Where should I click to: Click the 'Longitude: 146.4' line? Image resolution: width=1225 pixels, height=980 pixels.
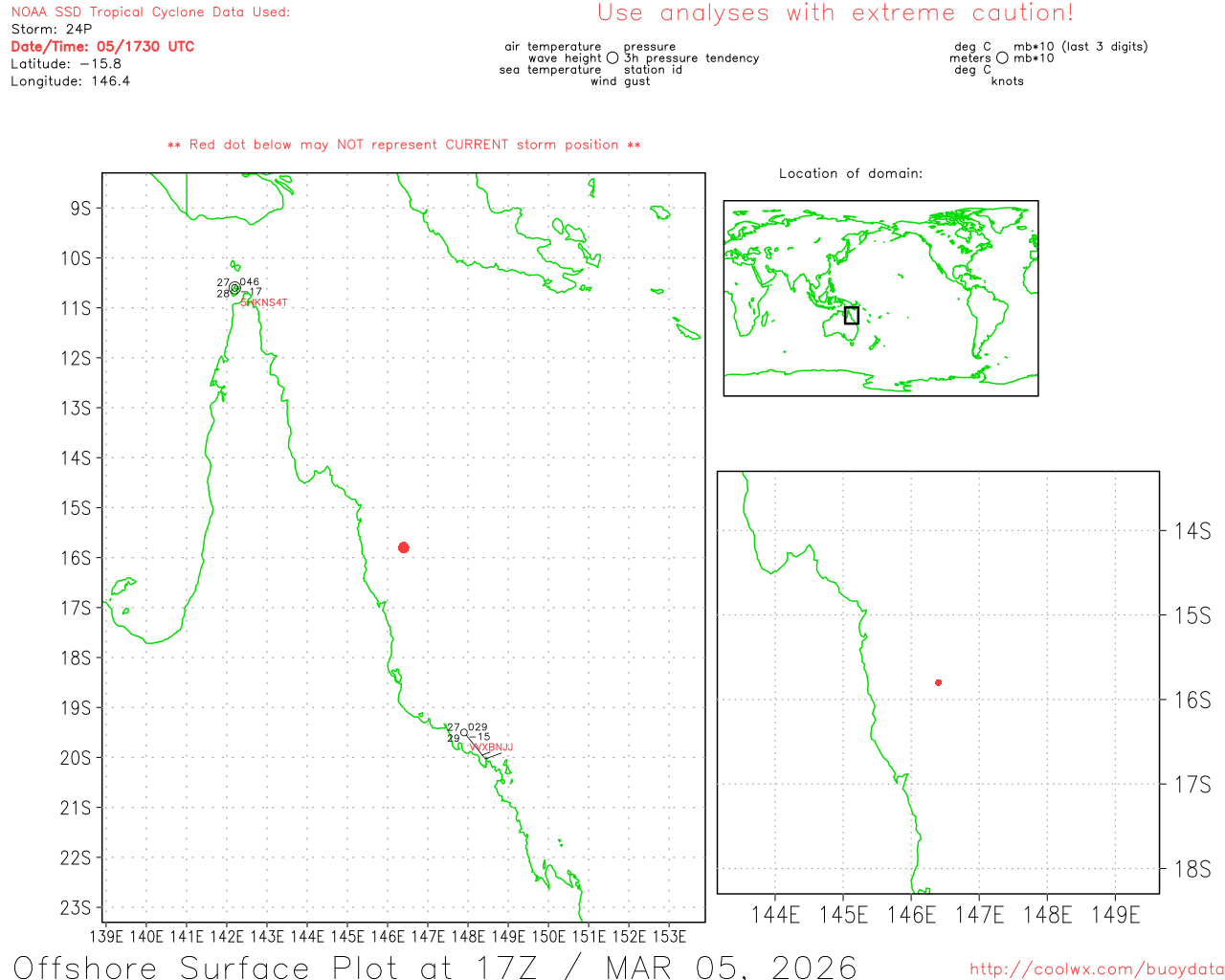coord(71,81)
